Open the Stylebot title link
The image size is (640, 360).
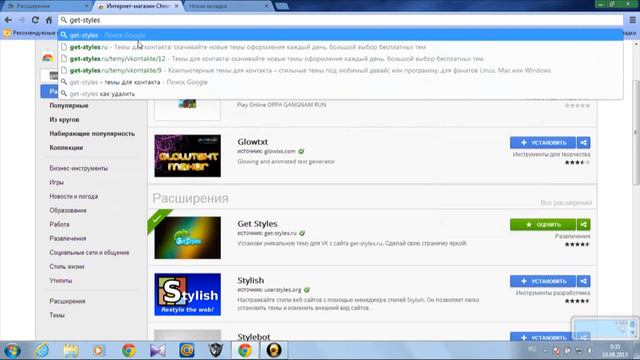[x=254, y=337]
